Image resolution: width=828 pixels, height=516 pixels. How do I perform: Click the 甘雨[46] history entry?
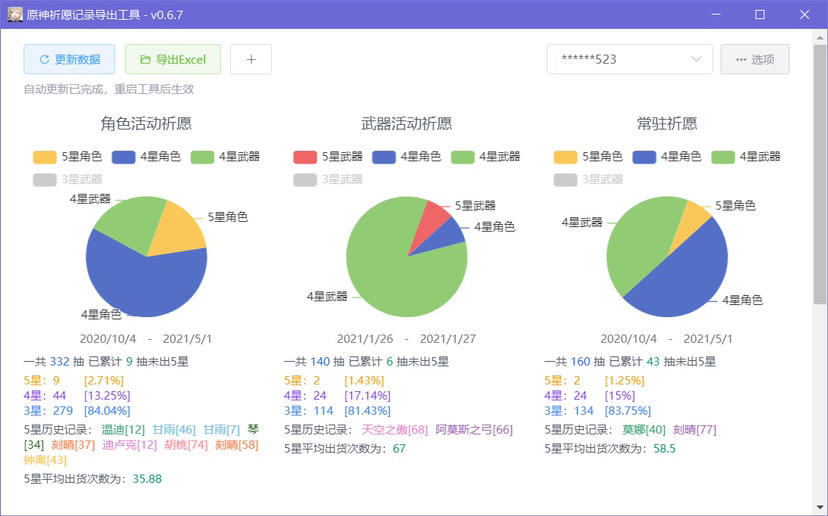coord(174,429)
